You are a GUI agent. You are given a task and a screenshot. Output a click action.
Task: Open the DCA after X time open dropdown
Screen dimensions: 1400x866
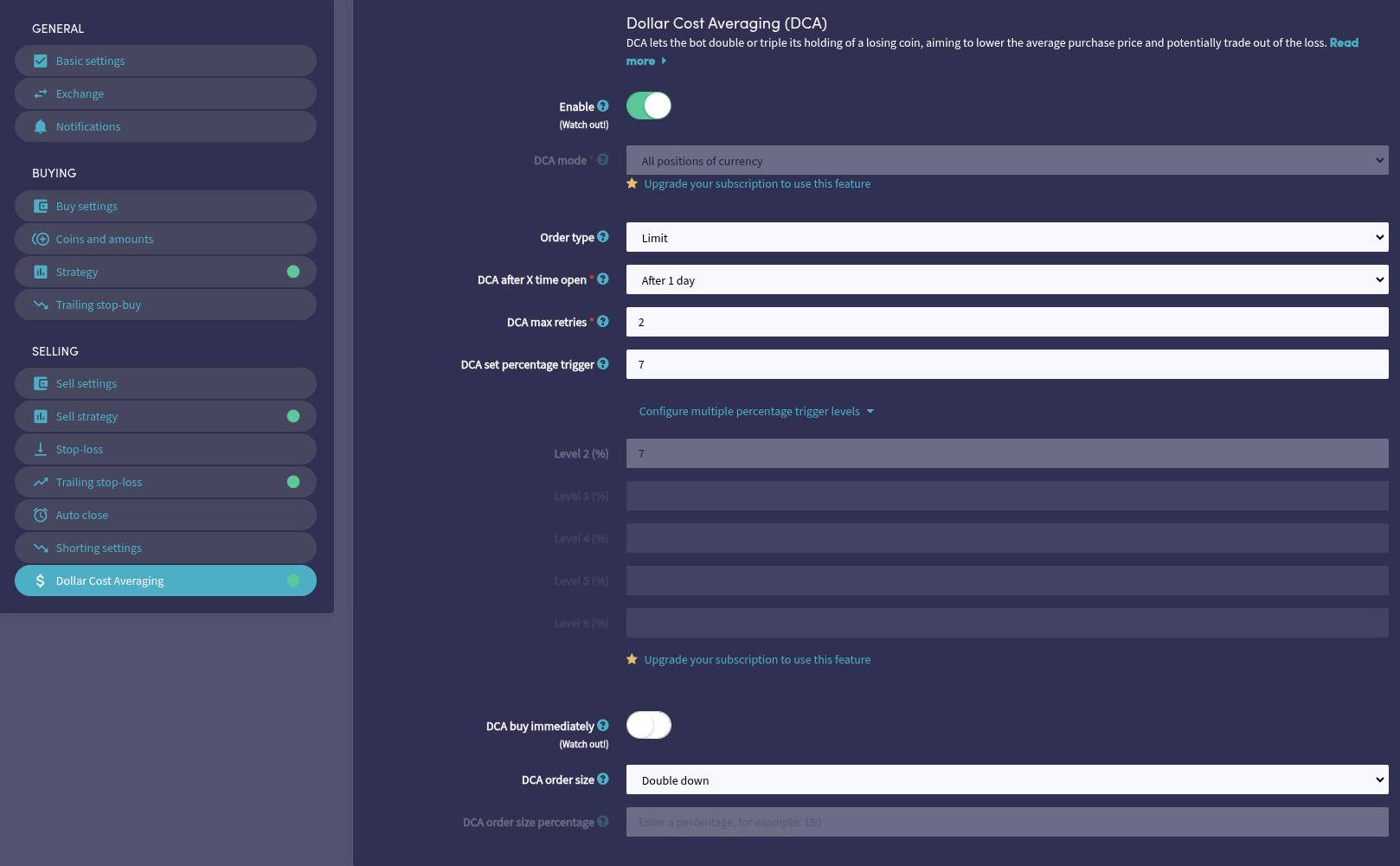[1006, 280]
